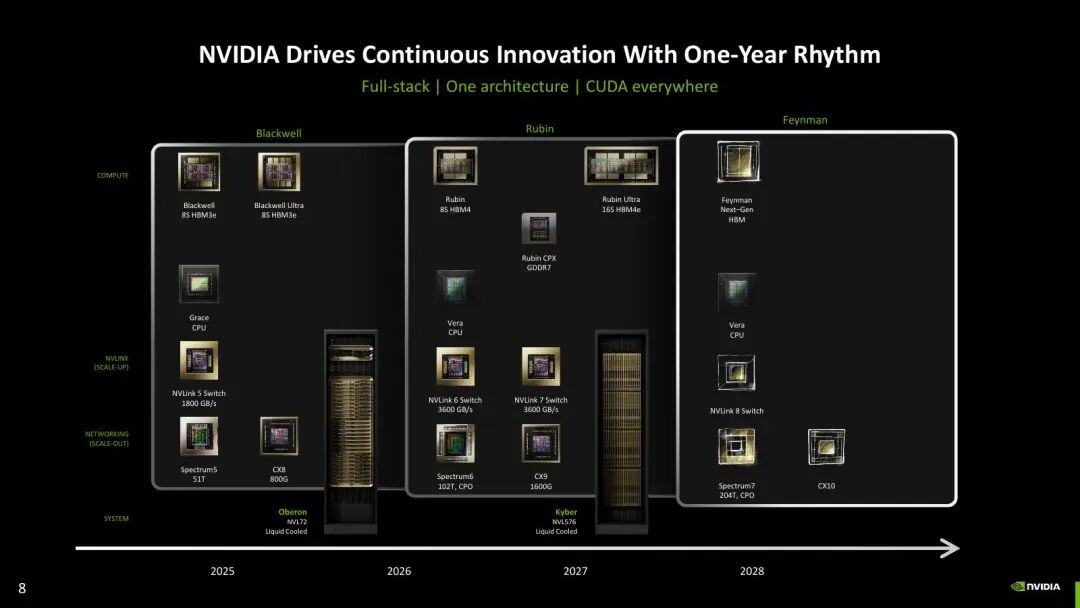Click the 2027 timeline label
This screenshot has height=608, width=1080.
tap(576, 571)
